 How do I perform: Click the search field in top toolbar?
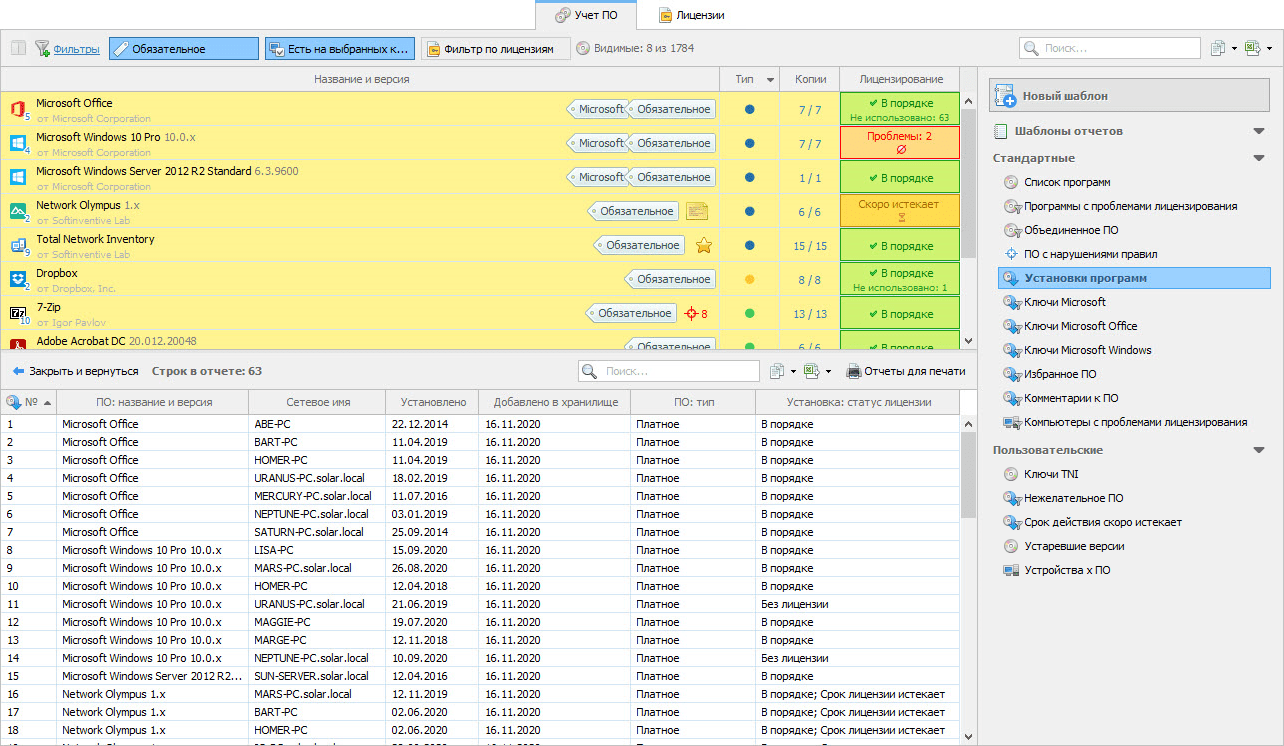1110,48
